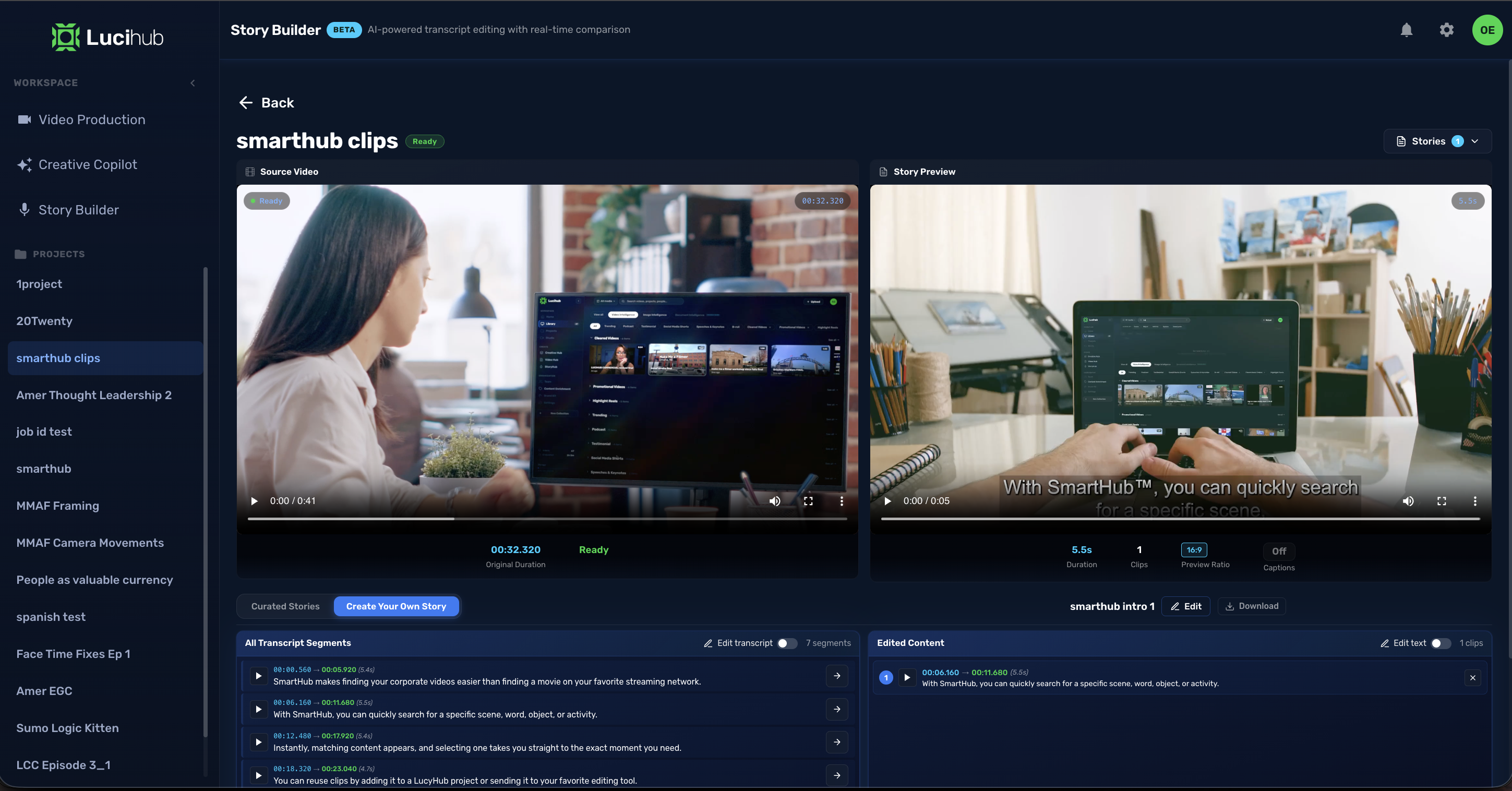Download the smarthub intro 1 story

[1251, 606]
